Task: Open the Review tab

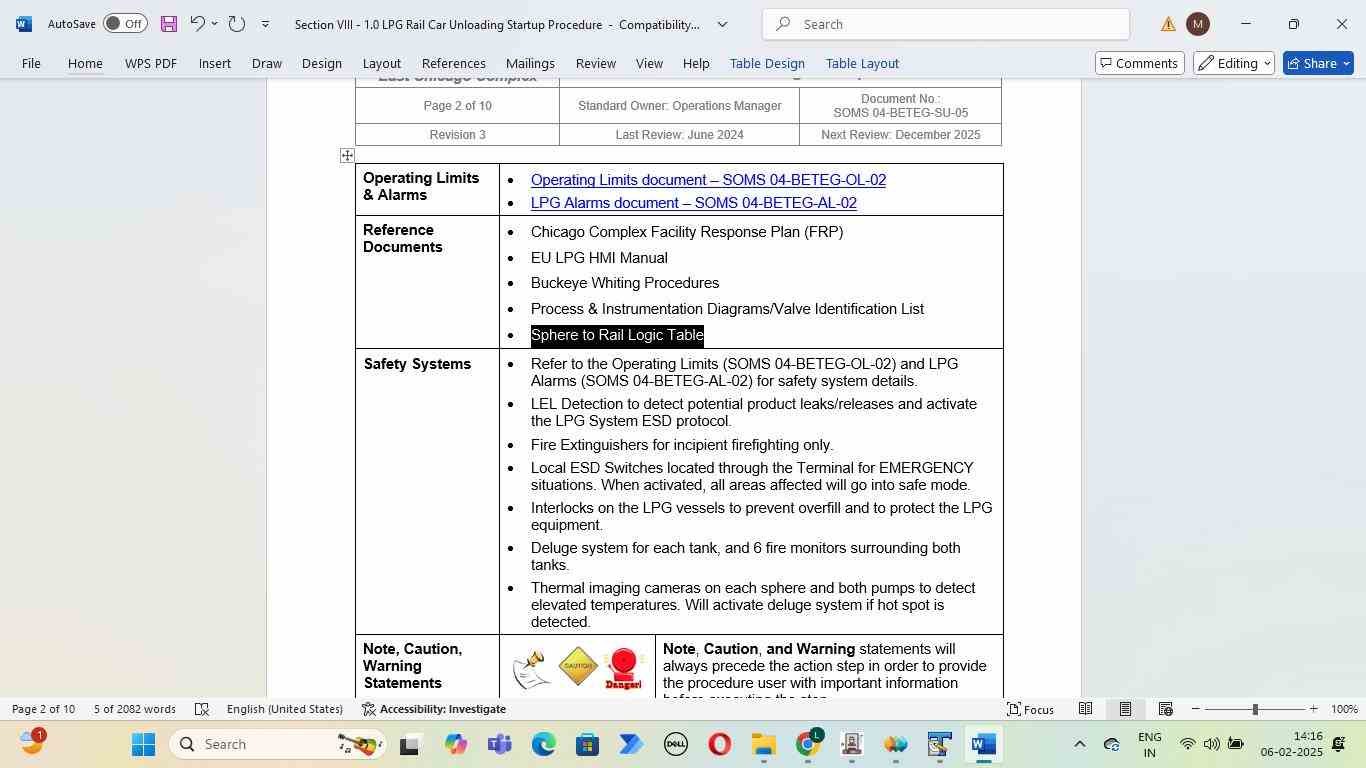Action: click(595, 63)
